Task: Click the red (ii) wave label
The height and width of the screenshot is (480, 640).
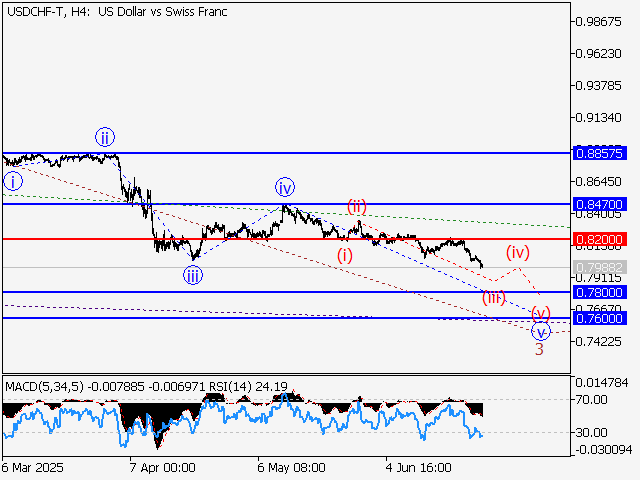Action: tap(357, 207)
